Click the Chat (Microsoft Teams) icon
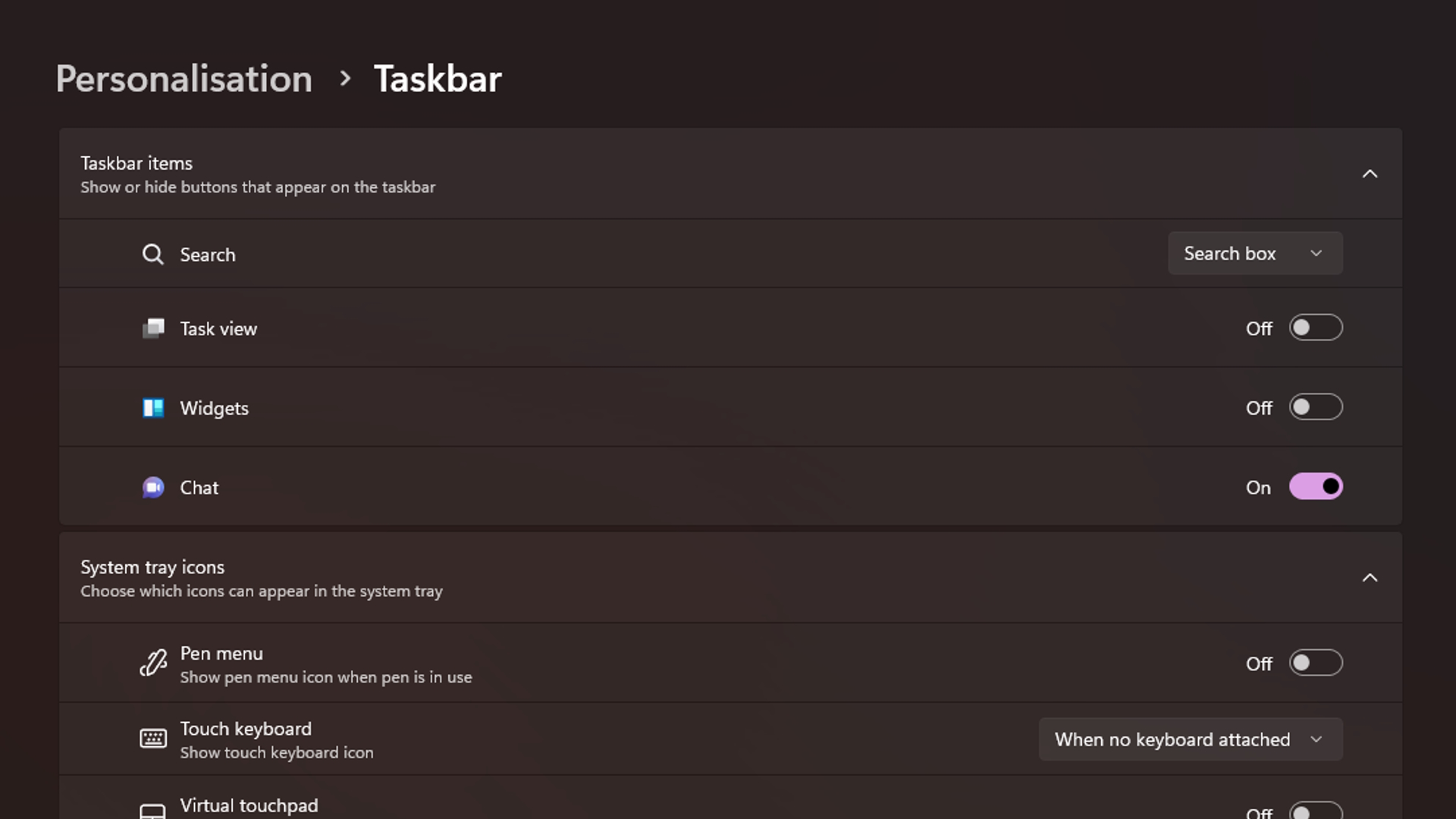Screen dimensions: 1456x819 pyautogui.click(x=153, y=487)
